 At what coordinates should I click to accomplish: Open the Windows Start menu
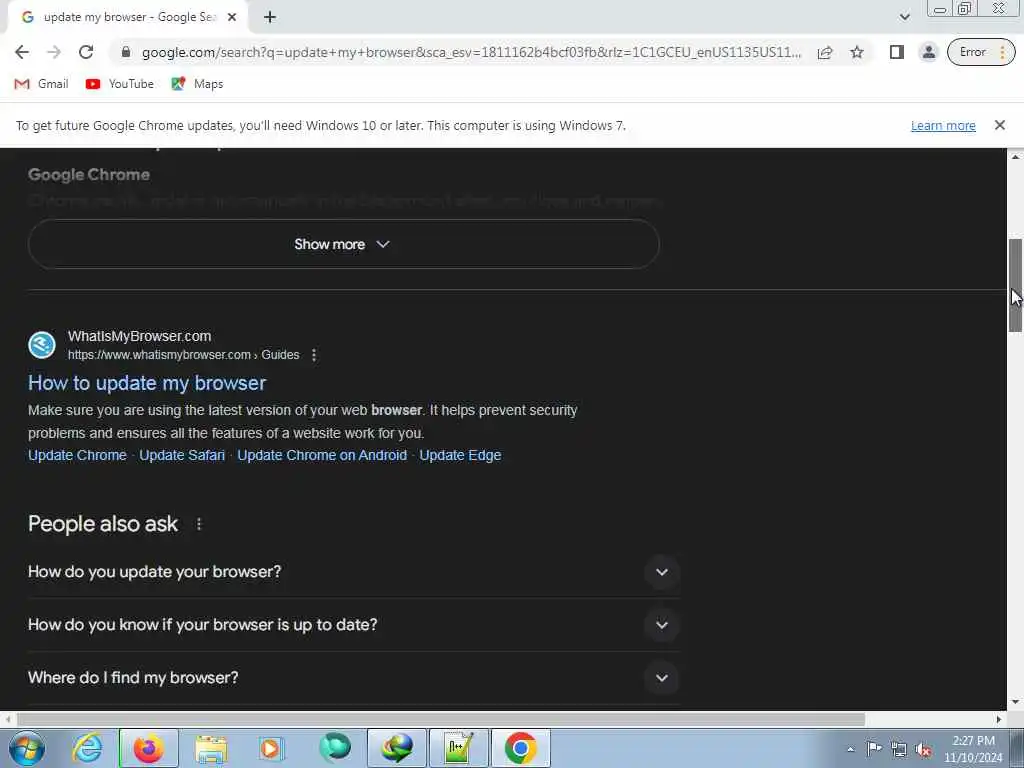point(27,748)
